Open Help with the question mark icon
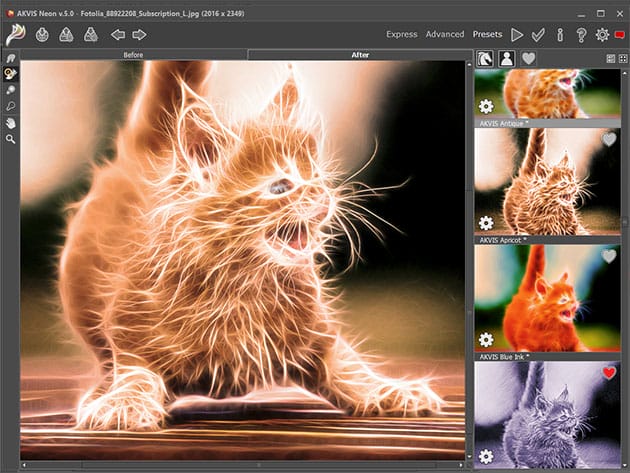Screen dimensions: 630x473 click(x=581, y=34)
